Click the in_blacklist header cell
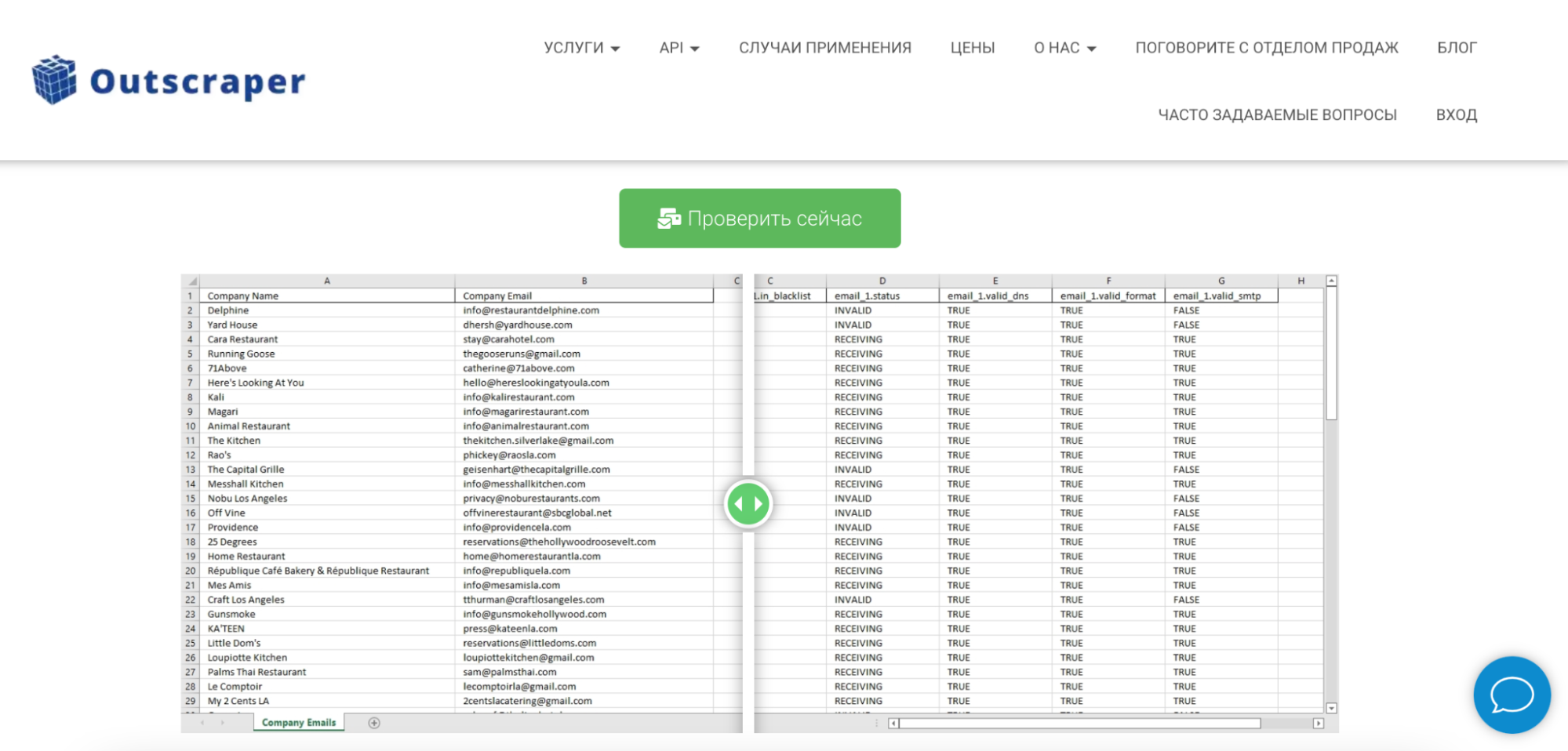1568x751 pixels. point(790,296)
